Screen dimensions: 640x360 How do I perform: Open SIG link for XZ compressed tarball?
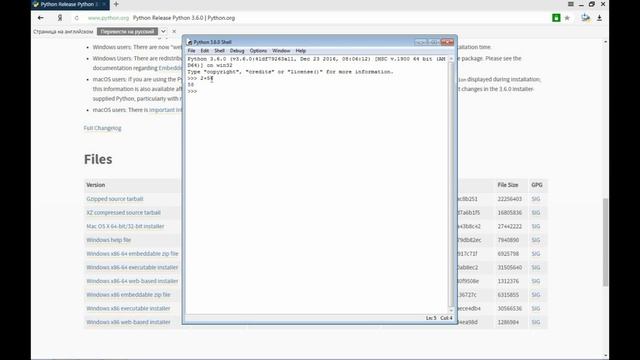(x=536, y=213)
